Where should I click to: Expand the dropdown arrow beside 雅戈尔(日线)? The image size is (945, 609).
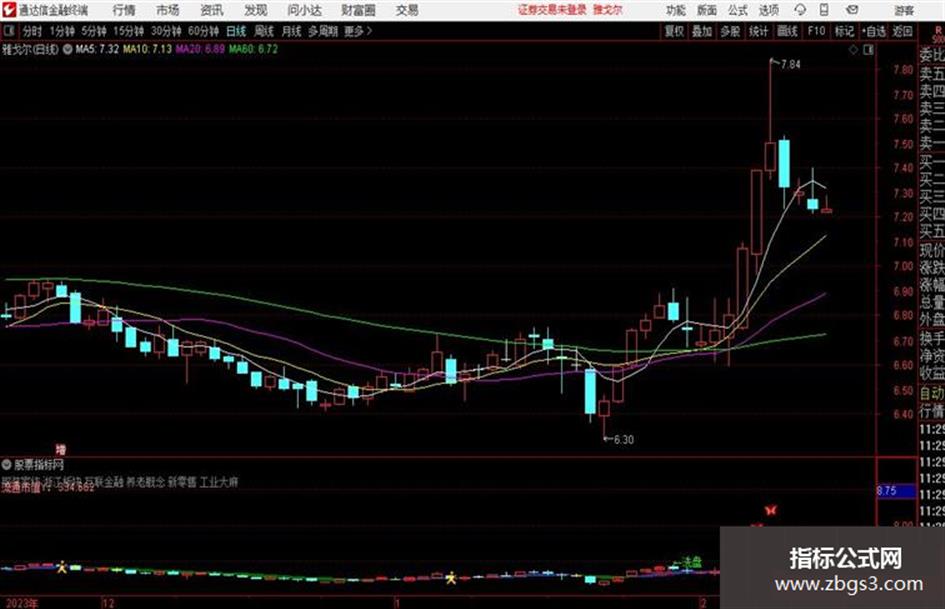tap(67, 49)
